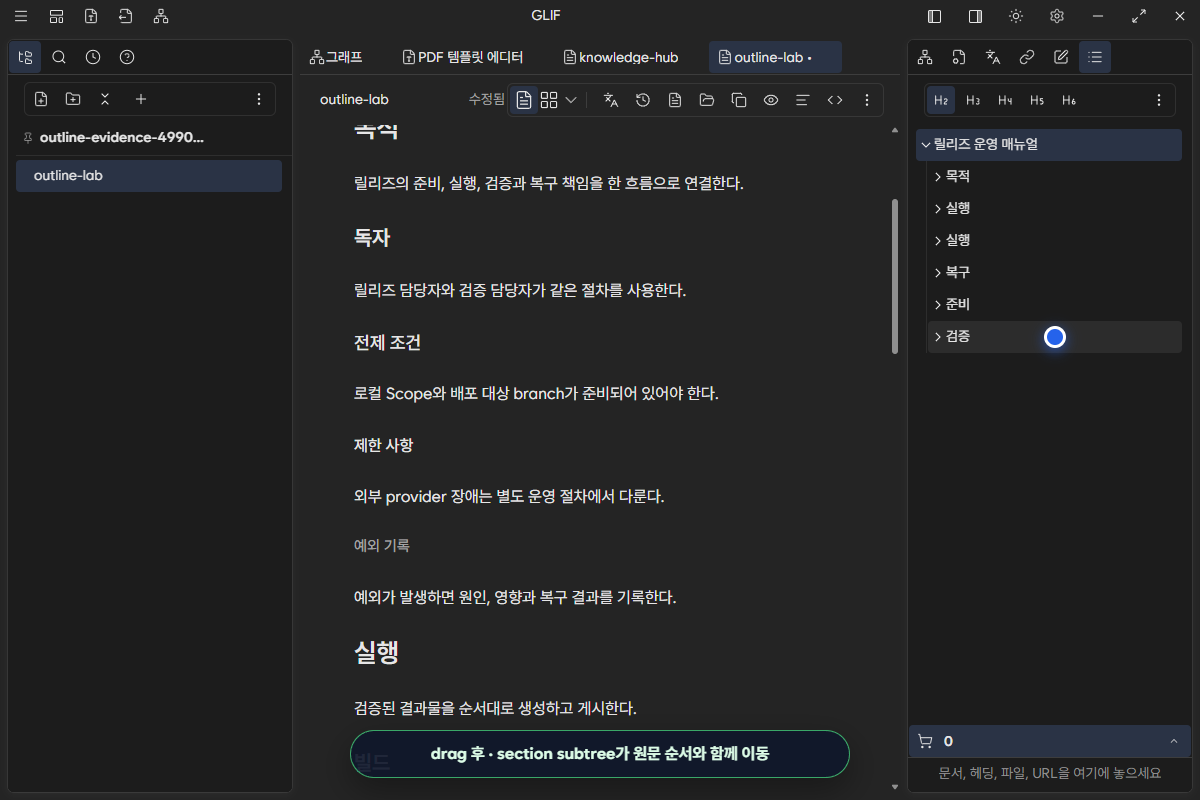
Task: Select H5 heading level filter
Action: coord(1037,100)
